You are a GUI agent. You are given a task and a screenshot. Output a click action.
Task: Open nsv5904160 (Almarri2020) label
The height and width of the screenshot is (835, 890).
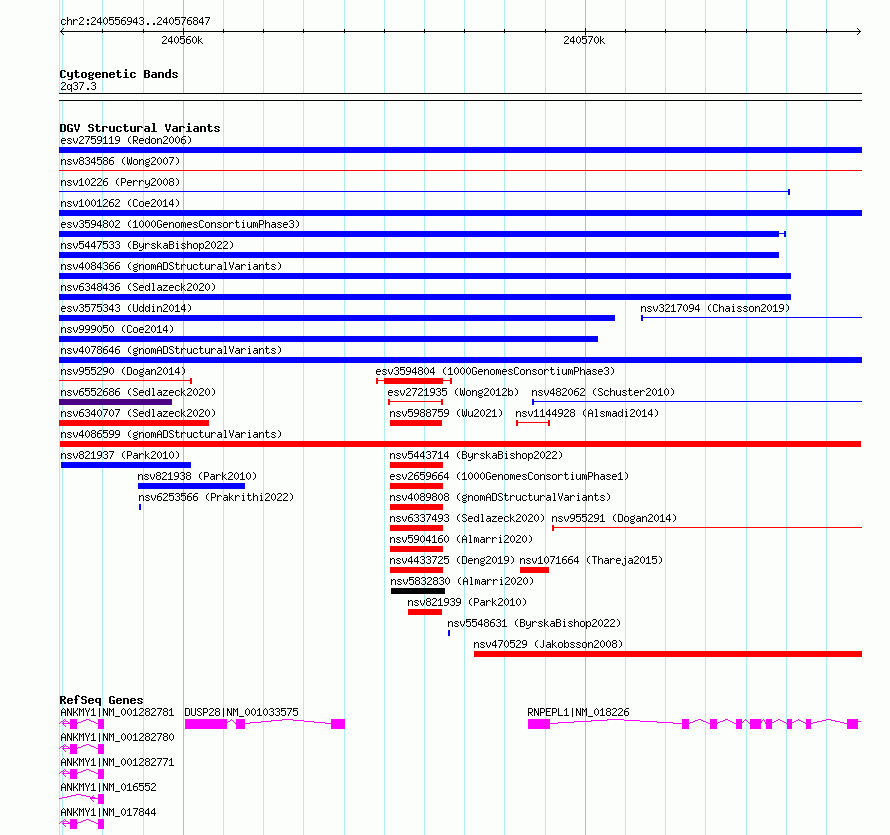(461, 539)
